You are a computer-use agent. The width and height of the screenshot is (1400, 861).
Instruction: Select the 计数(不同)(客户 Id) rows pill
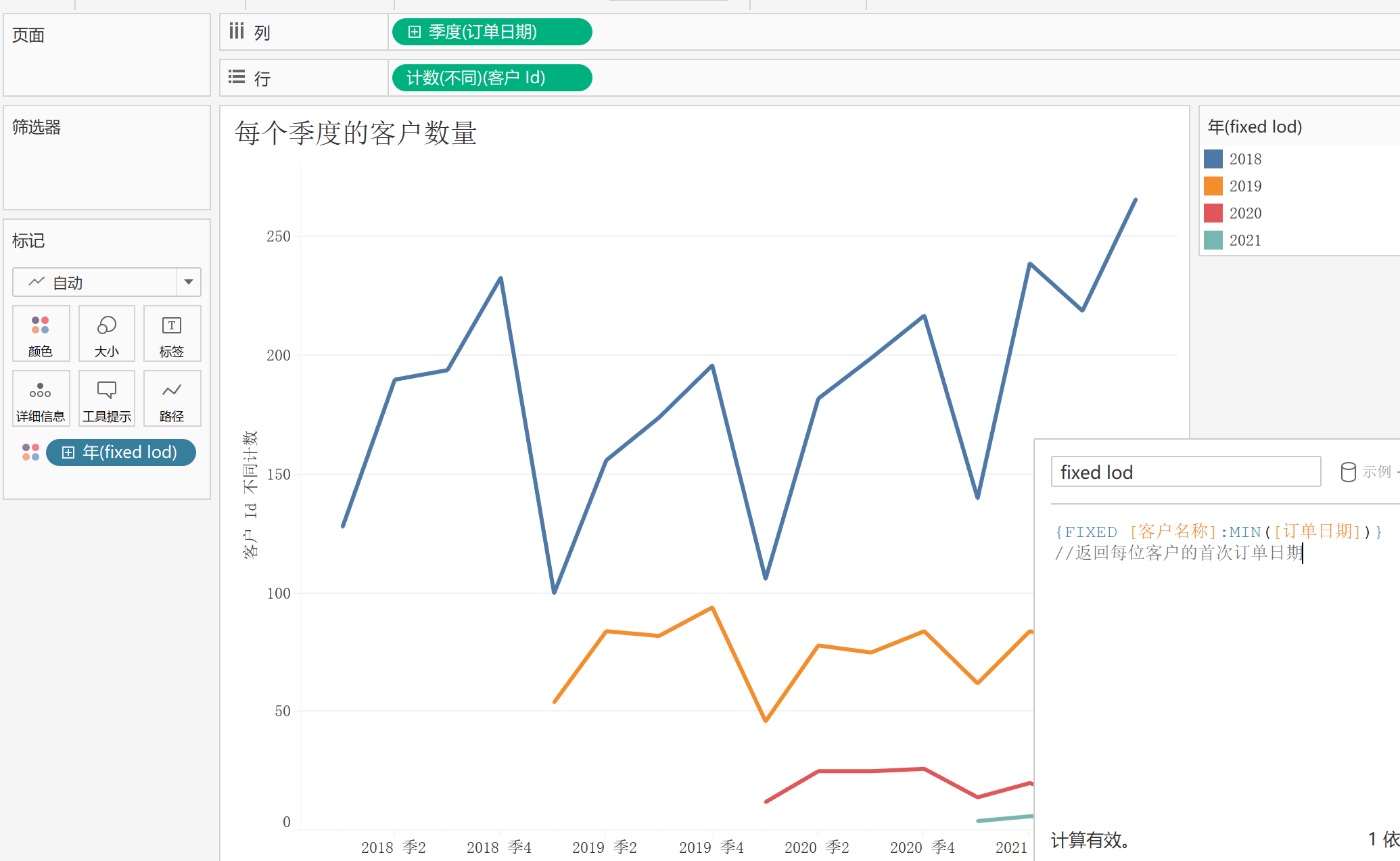pyautogui.click(x=491, y=78)
